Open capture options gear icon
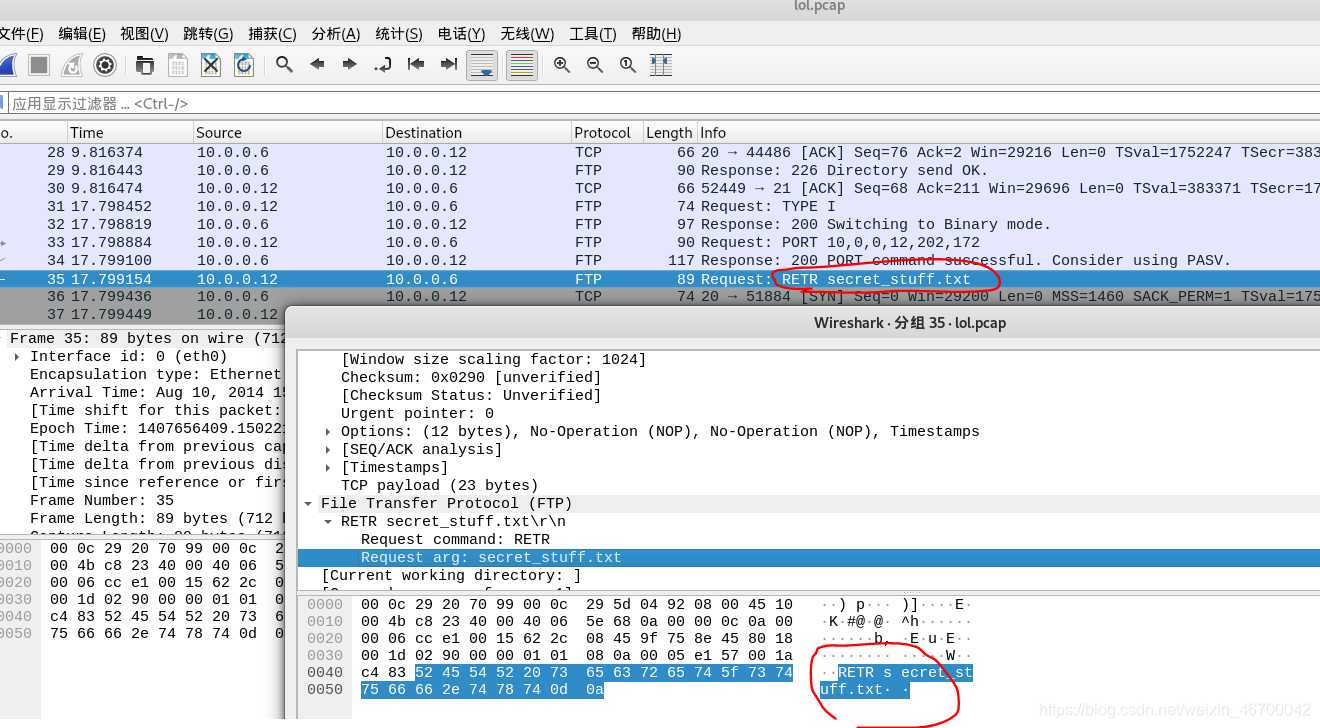 tap(105, 65)
